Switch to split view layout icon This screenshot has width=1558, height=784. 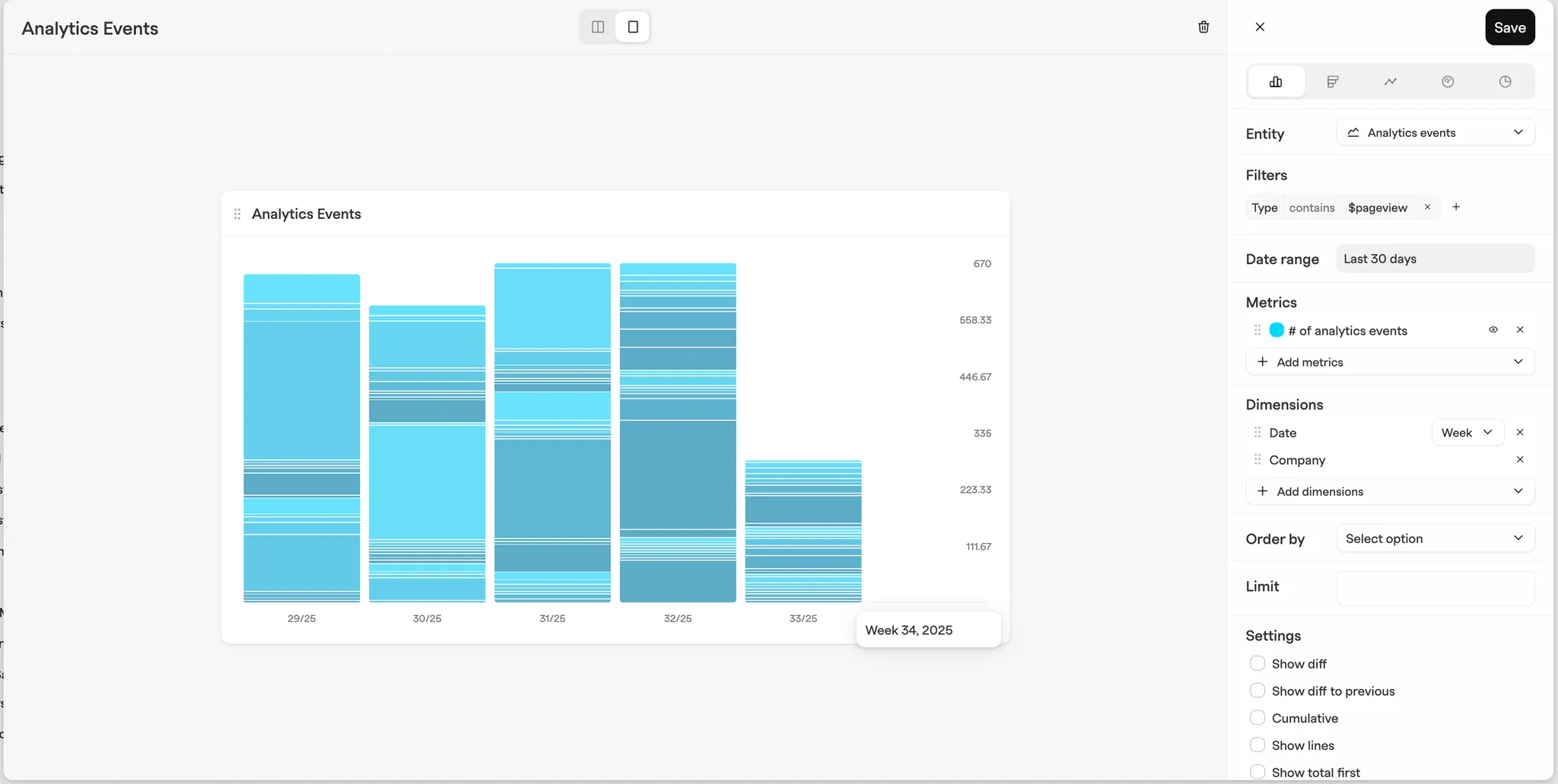click(x=598, y=27)
